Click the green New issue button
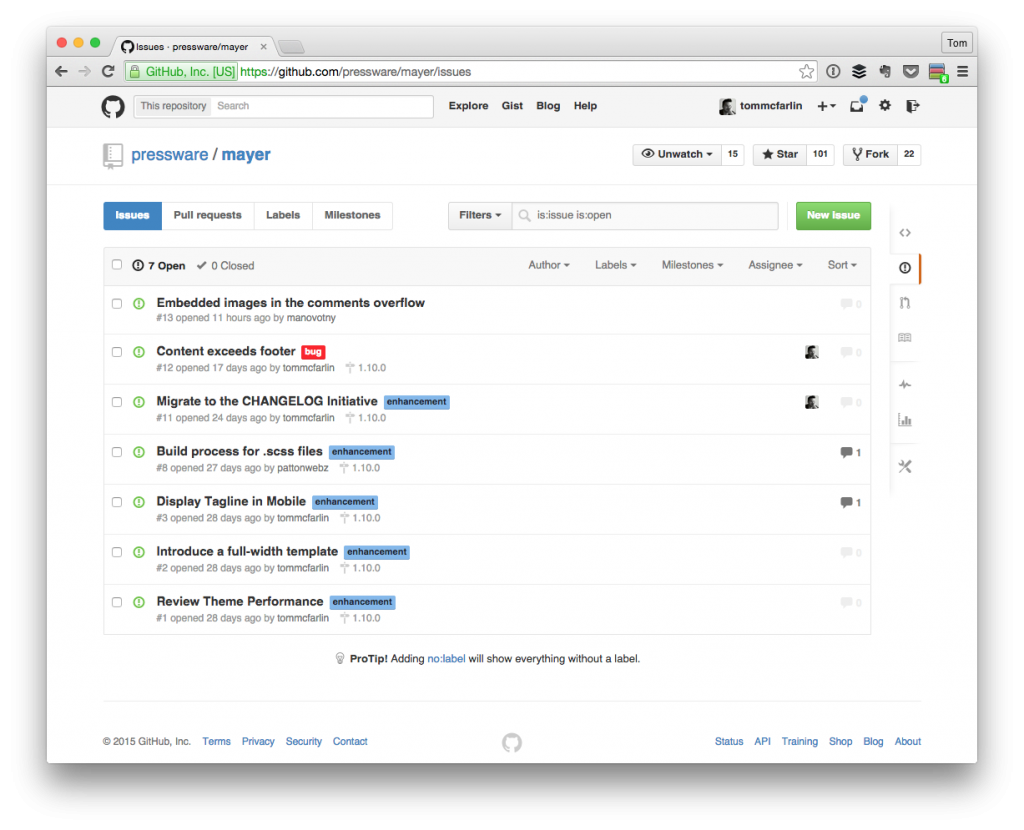This screenshot has height=830, width=1024. coord(833,215)
